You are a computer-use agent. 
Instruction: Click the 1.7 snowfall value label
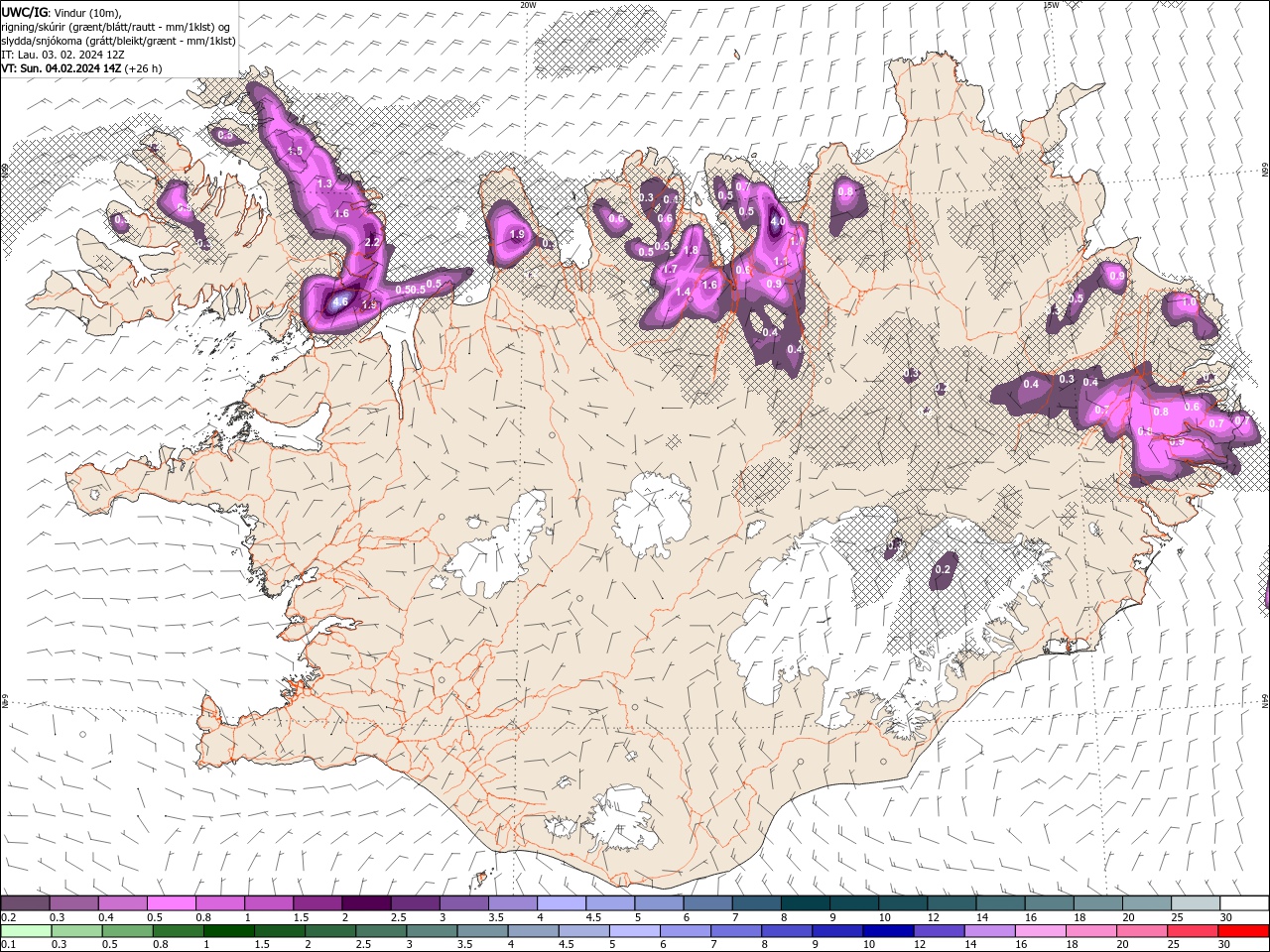click(670, 269)
